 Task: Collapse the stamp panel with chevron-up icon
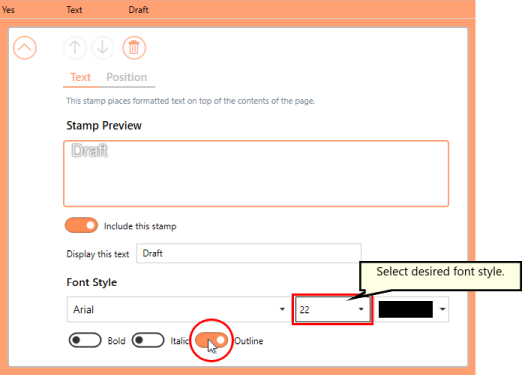point(25,48)
